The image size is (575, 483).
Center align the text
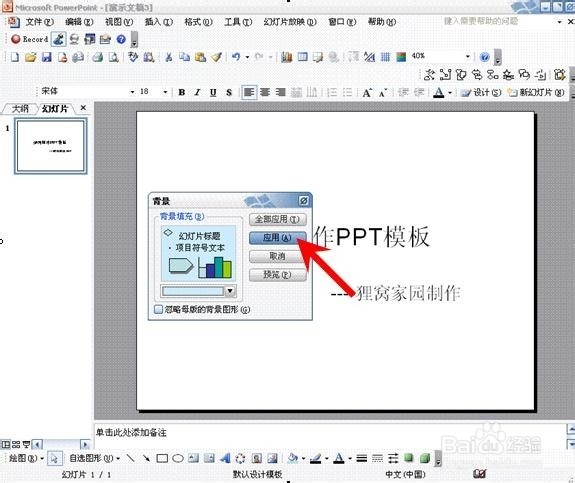coord(265,92)
